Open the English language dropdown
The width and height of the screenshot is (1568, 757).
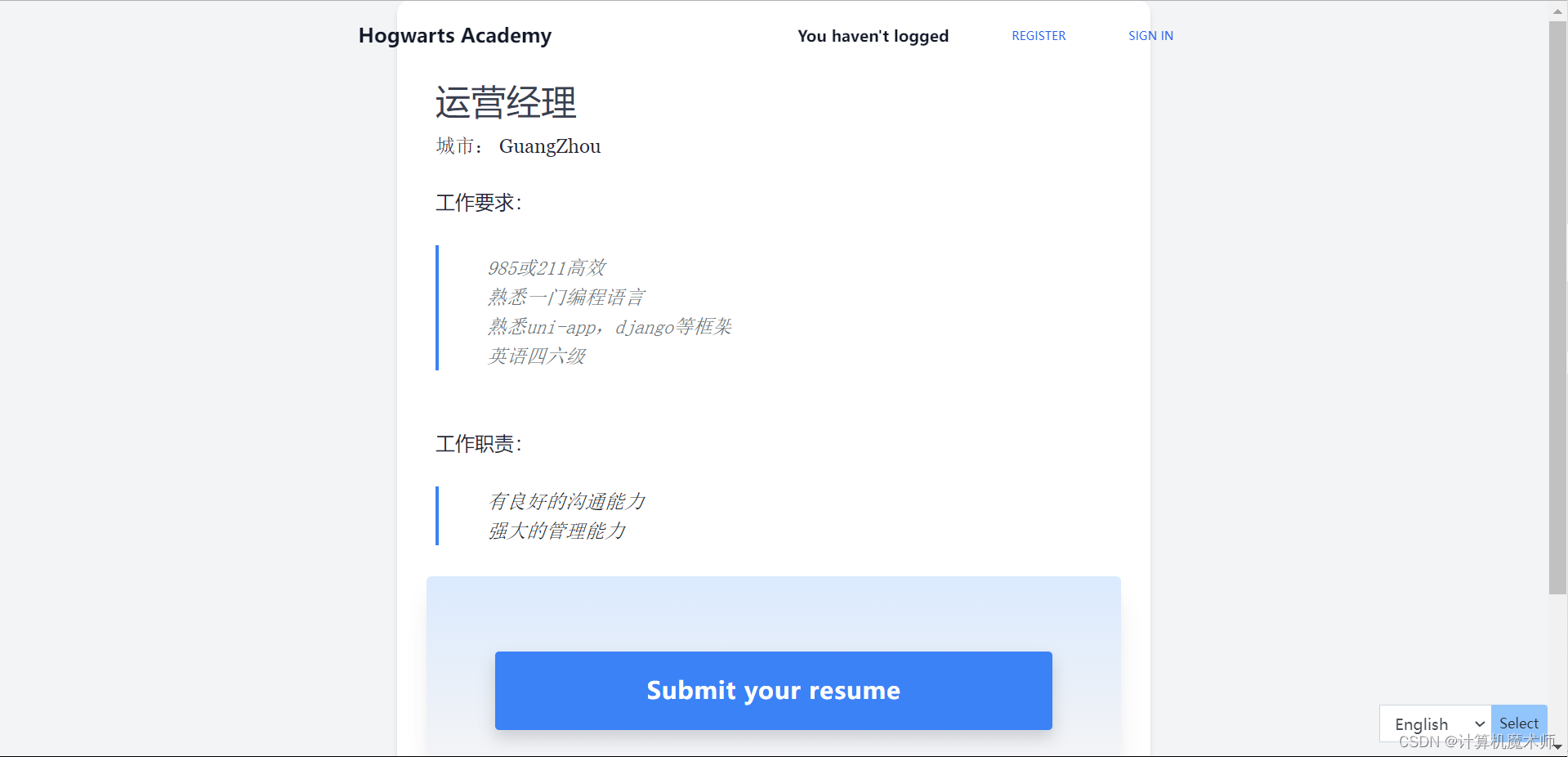[1430, 723]
